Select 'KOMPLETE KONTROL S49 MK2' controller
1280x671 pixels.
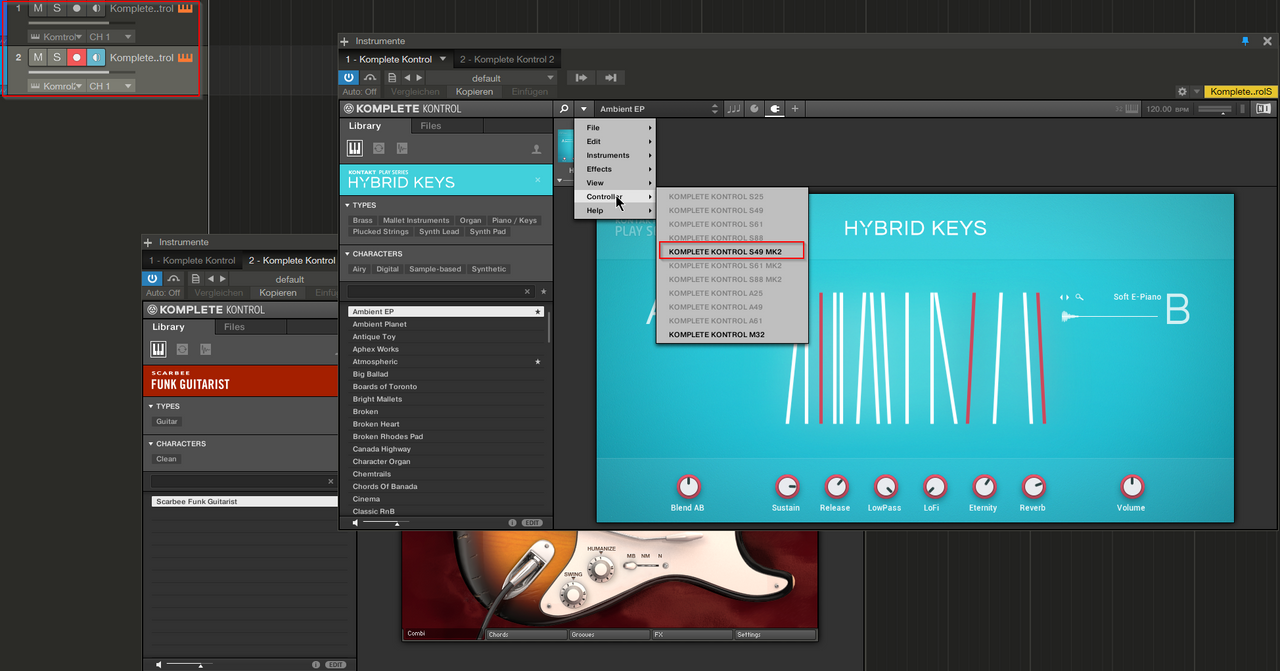coord(731,252)
